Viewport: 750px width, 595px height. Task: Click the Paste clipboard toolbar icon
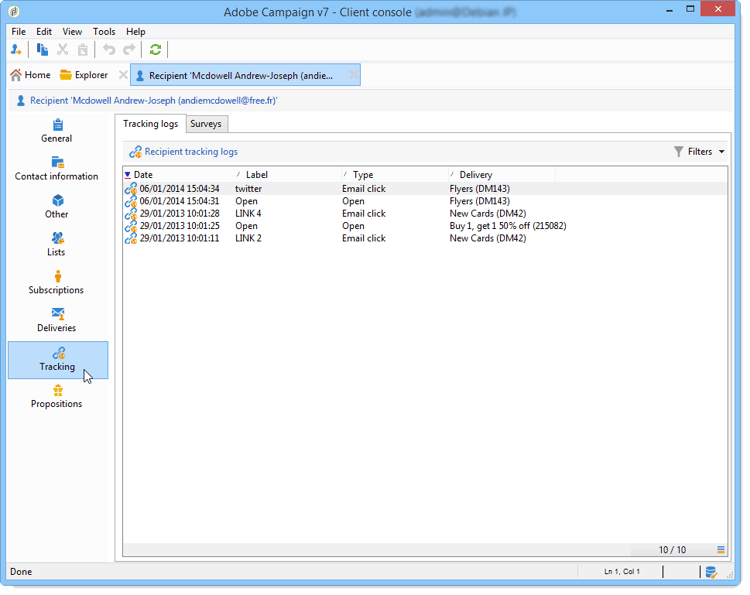(83, 49)
